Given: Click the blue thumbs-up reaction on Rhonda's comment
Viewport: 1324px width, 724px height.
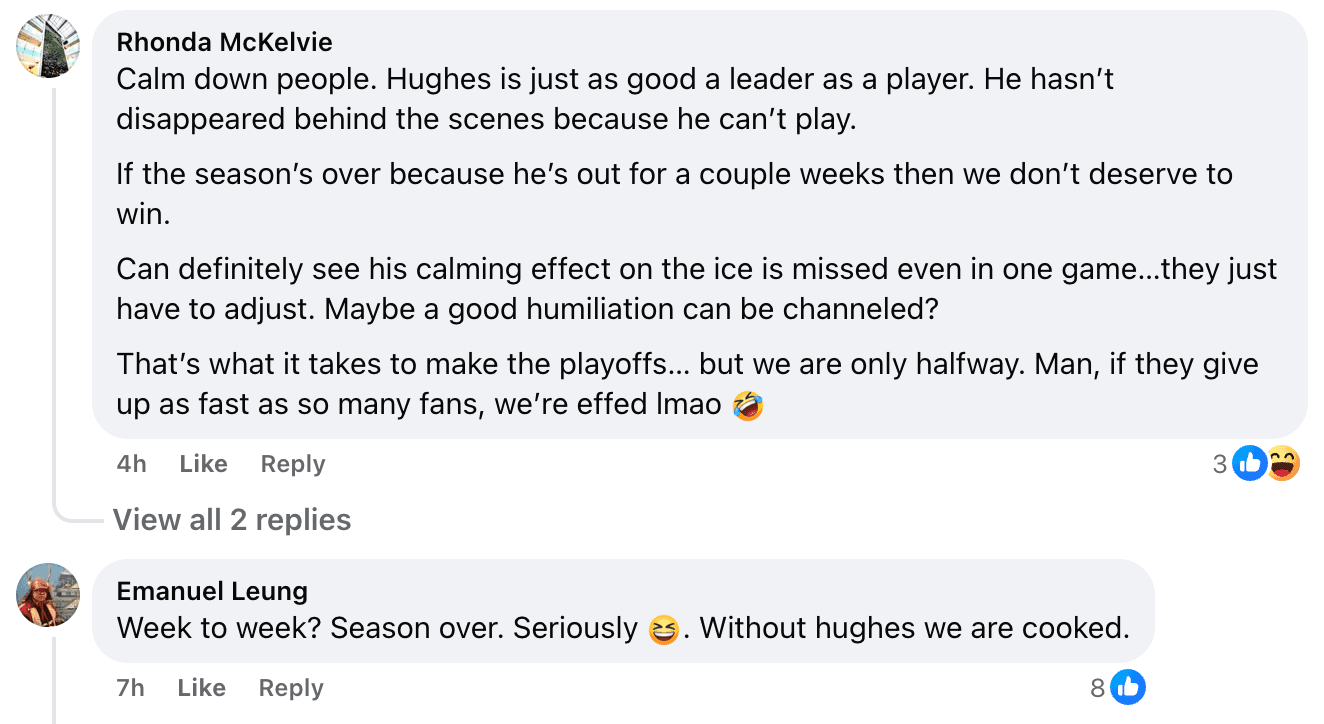Looking at the screenshot, I should [1250, 463].
